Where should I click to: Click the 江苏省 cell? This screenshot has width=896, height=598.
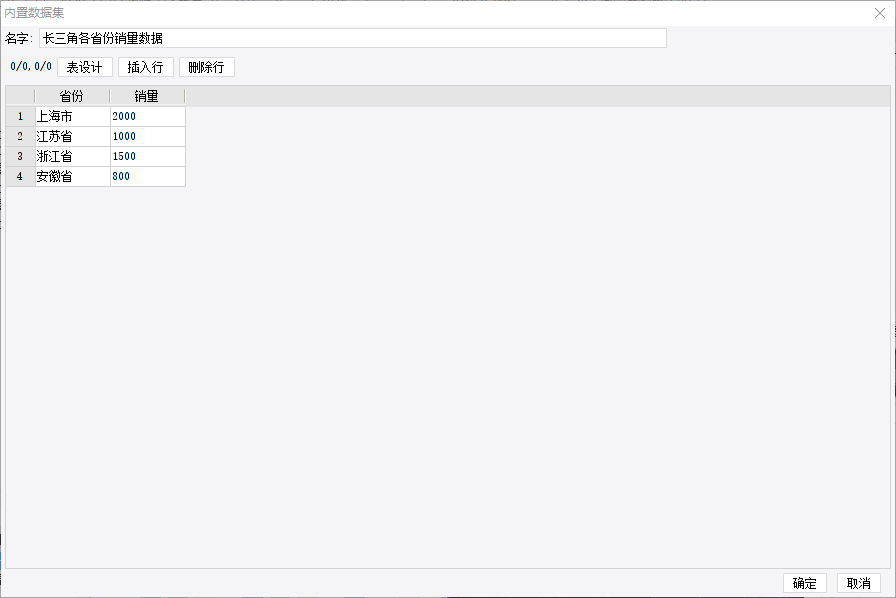[x=73, y=136]
